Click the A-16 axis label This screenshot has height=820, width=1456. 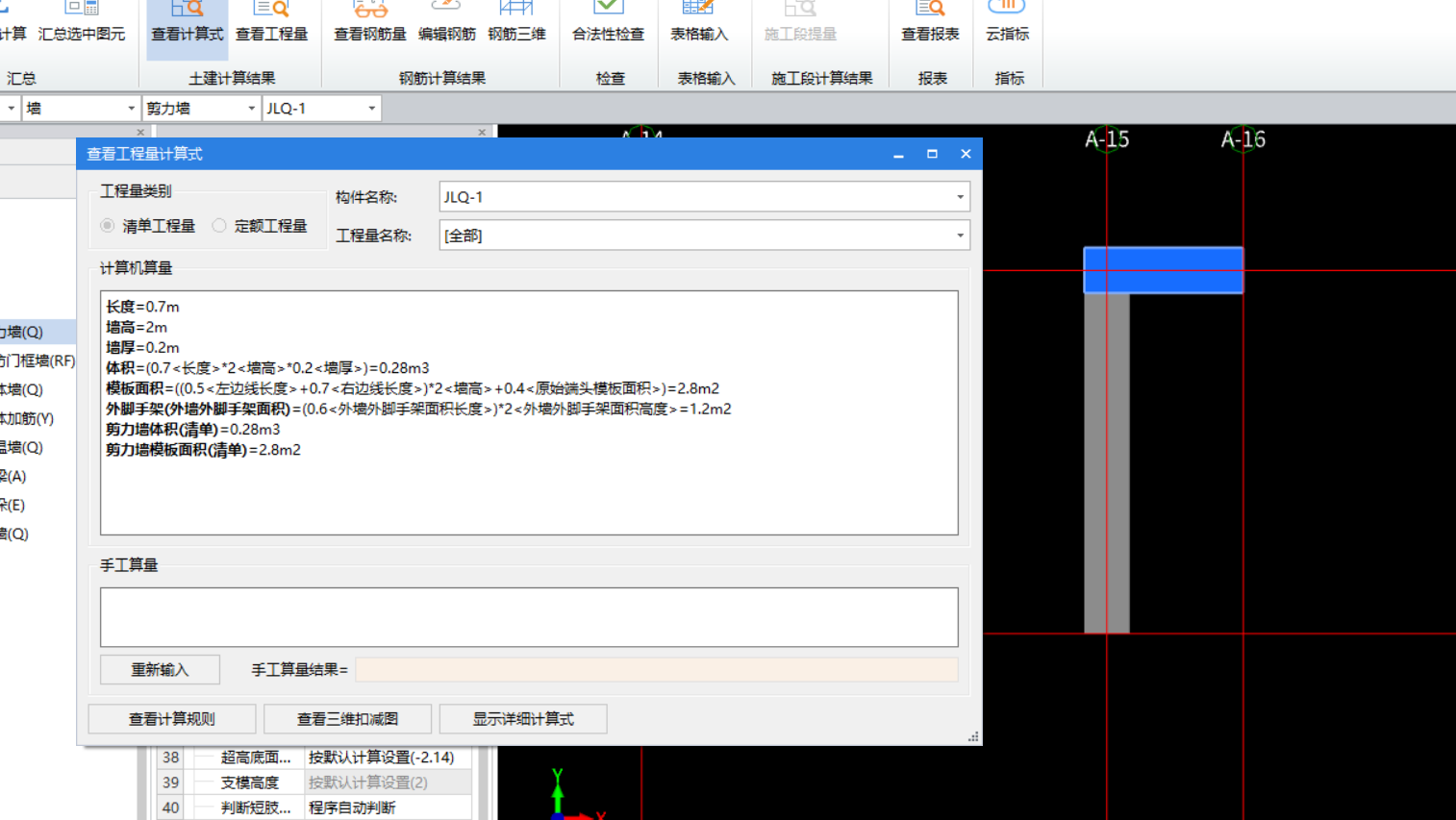point(1243,140)
